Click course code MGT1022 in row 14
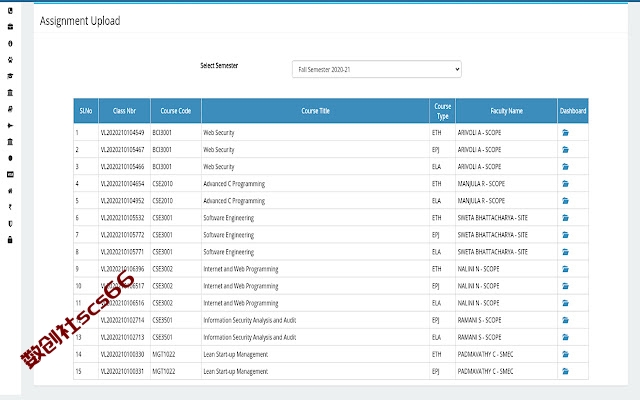640x400 pixels. pos(164,354)
